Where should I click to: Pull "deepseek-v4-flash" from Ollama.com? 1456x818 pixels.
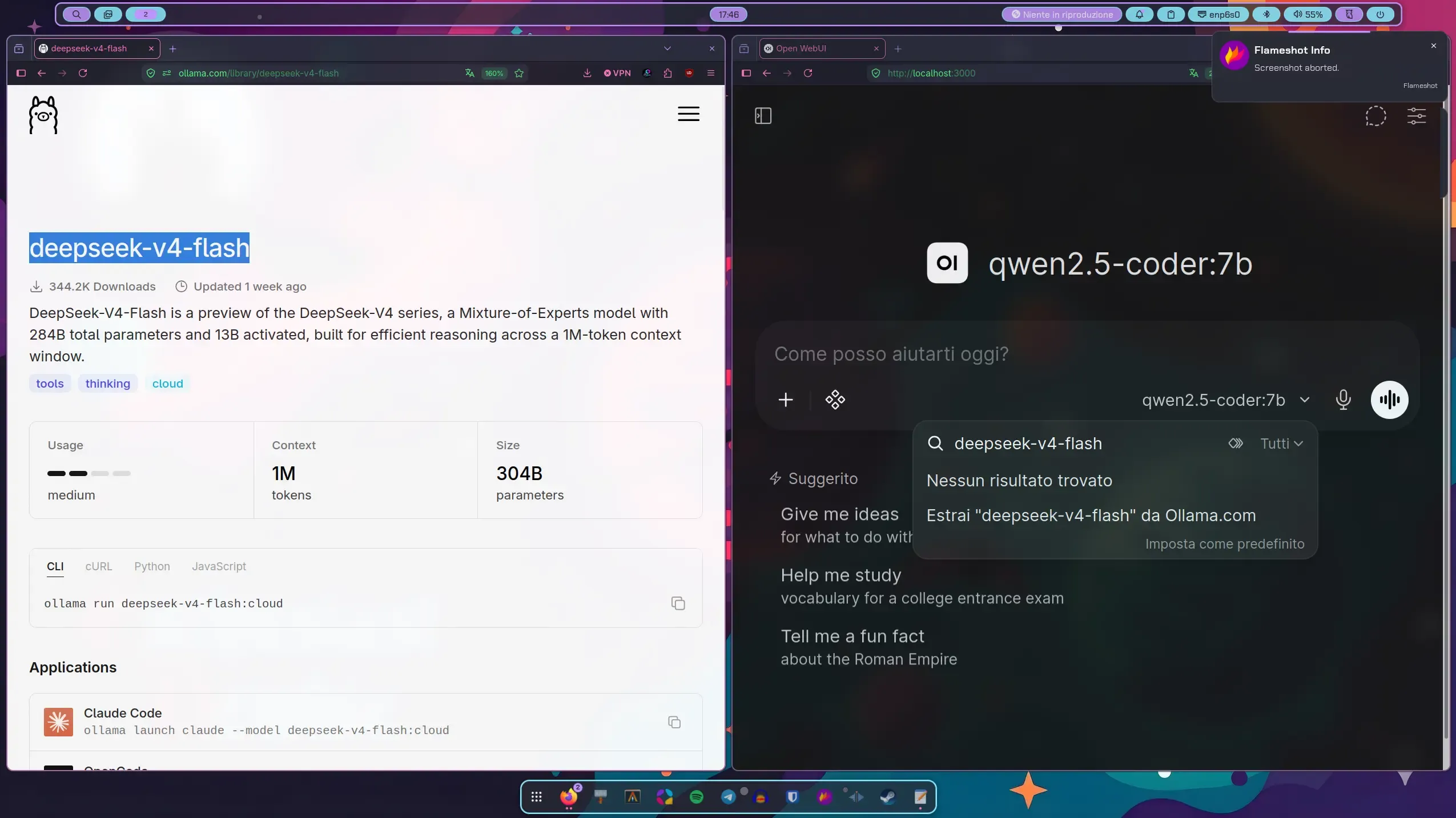pos(1091,515)
